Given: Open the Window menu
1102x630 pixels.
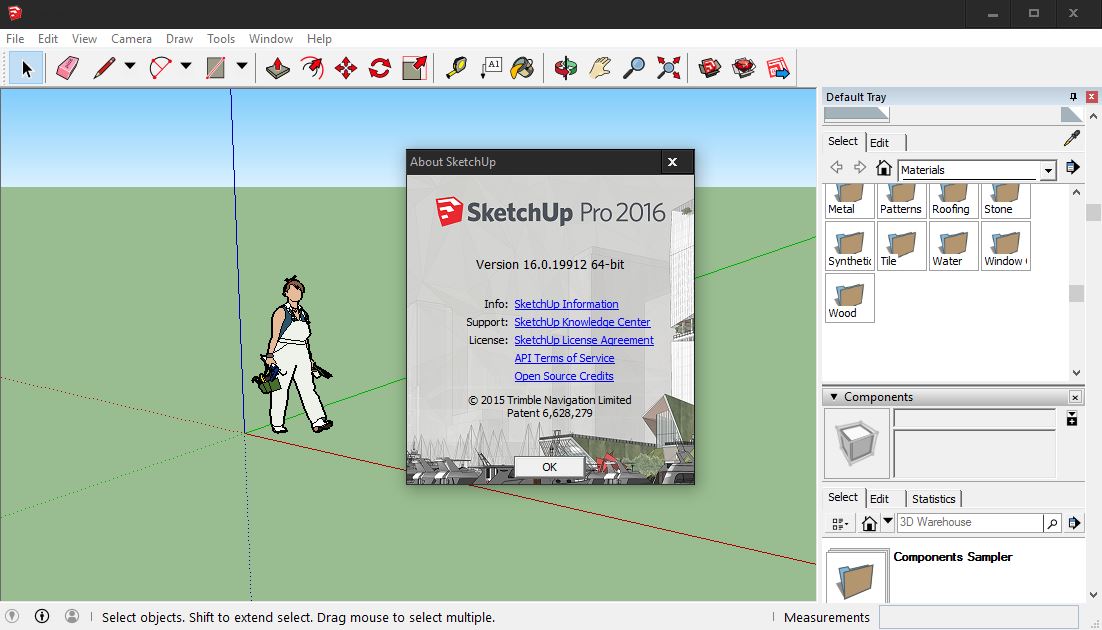Looking at the screenshot, I should coord(271,39).
